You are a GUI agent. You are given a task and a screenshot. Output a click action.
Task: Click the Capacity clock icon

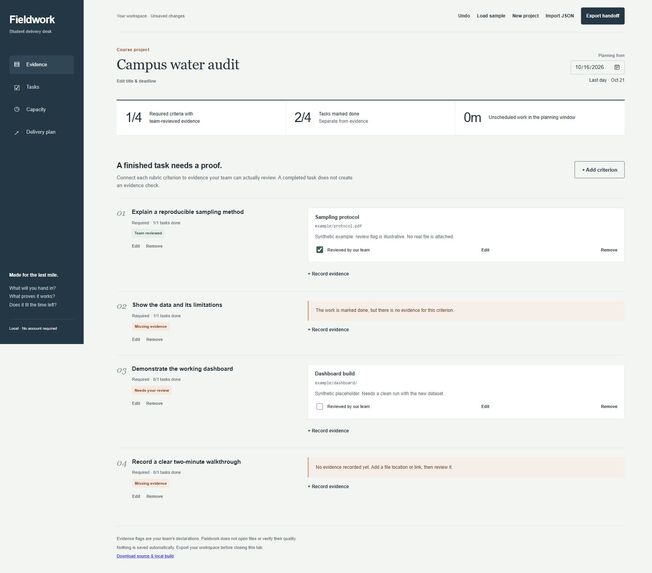tap(17, 109)
